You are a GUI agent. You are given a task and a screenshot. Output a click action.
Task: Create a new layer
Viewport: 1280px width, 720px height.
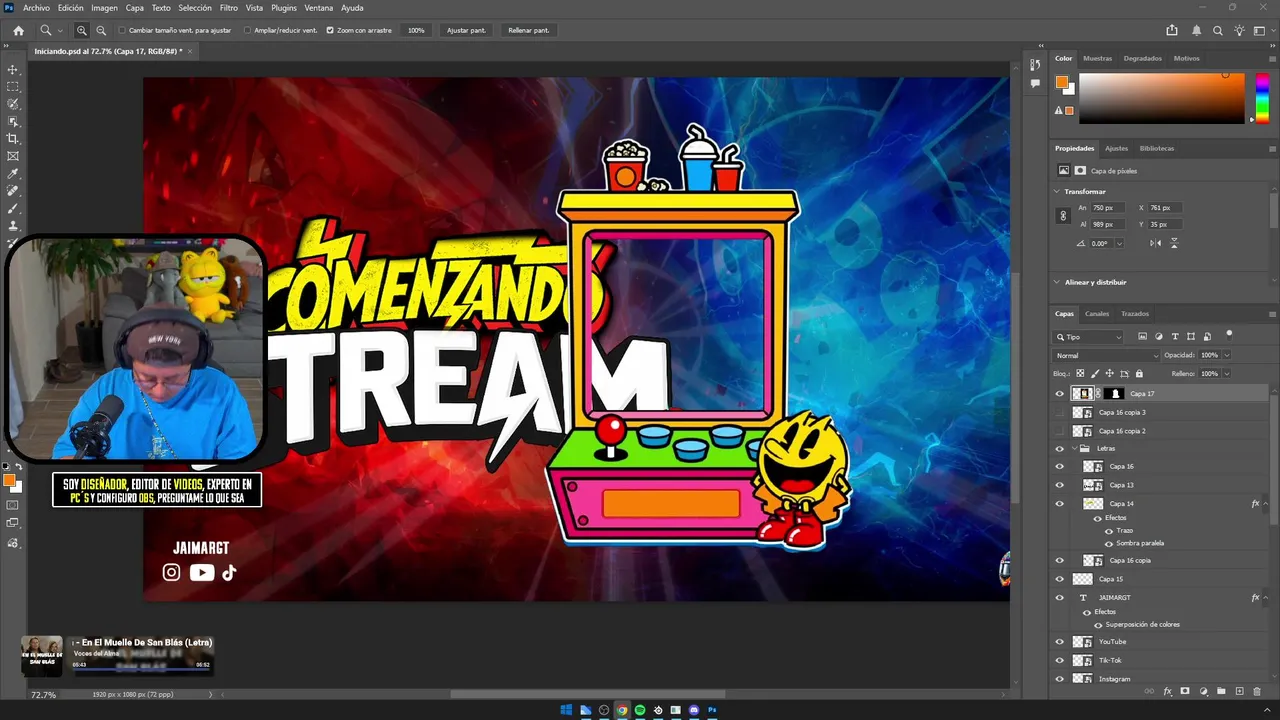tap(1239, 691)
